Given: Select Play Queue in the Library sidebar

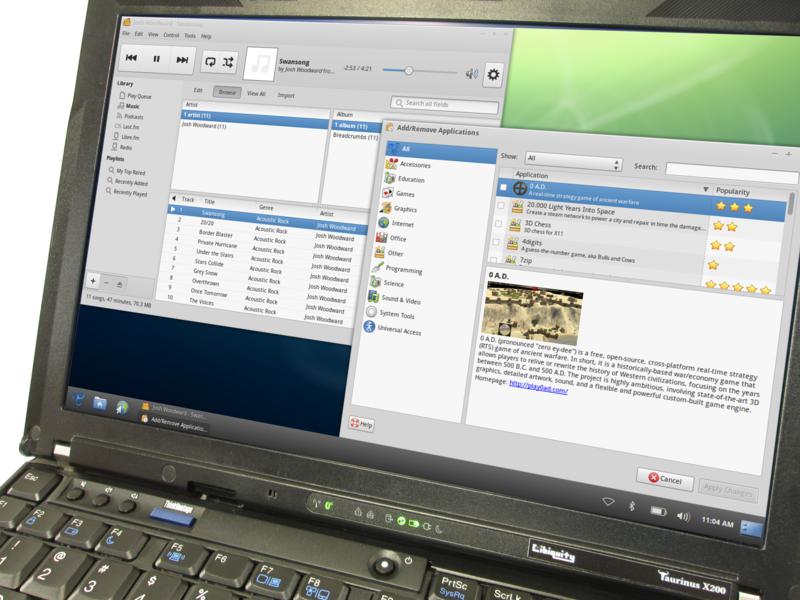Looking at the screenshot, I should 135,96.
